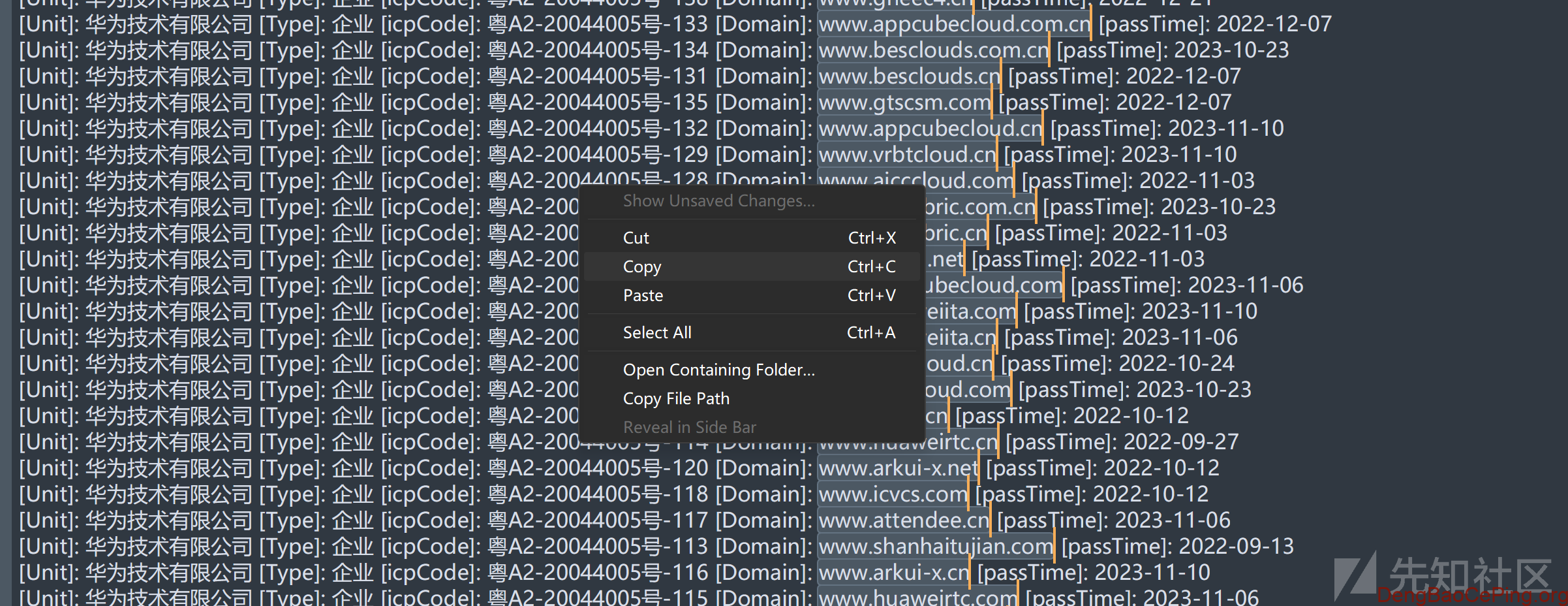Click on the www.gtscsm.com domain
1568x606 pixels.
point(904,103)
